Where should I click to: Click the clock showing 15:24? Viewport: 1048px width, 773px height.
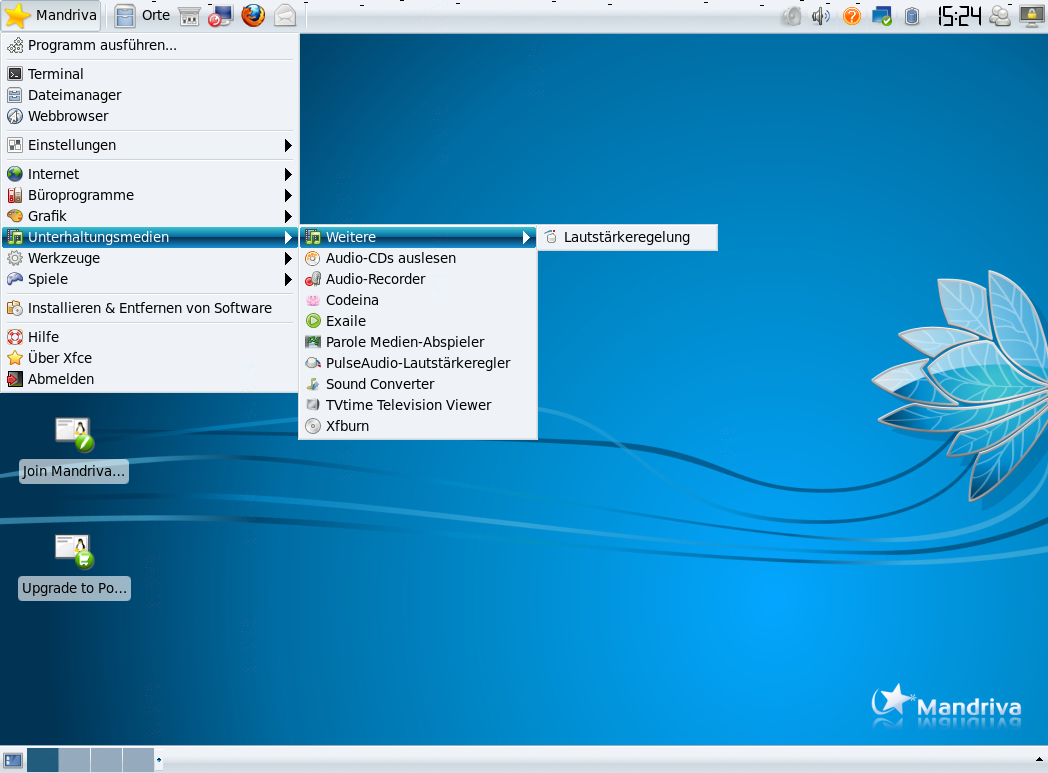958,16
